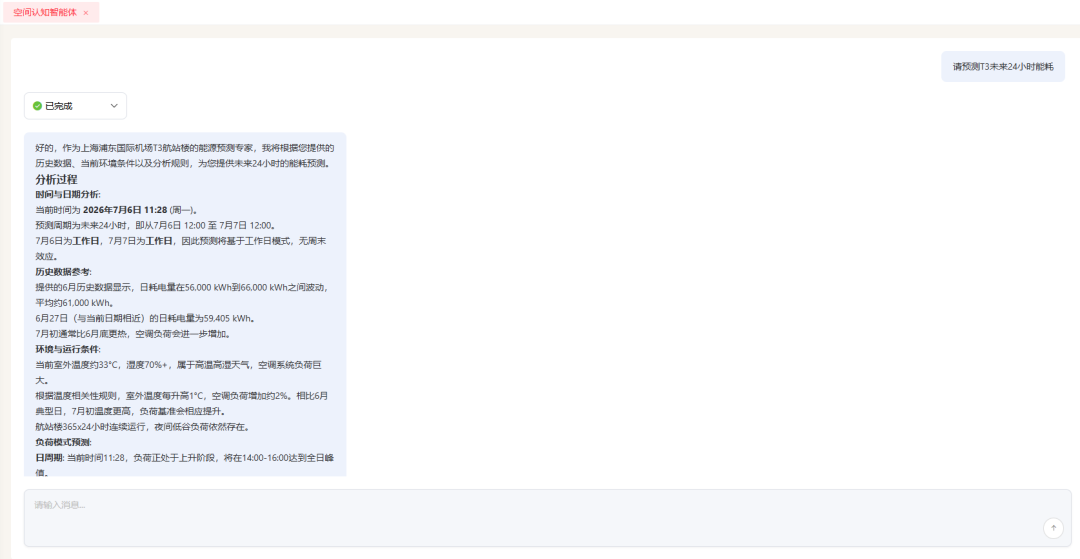
Task: Click the 分析过程 heading
Action: click(56, 180)
